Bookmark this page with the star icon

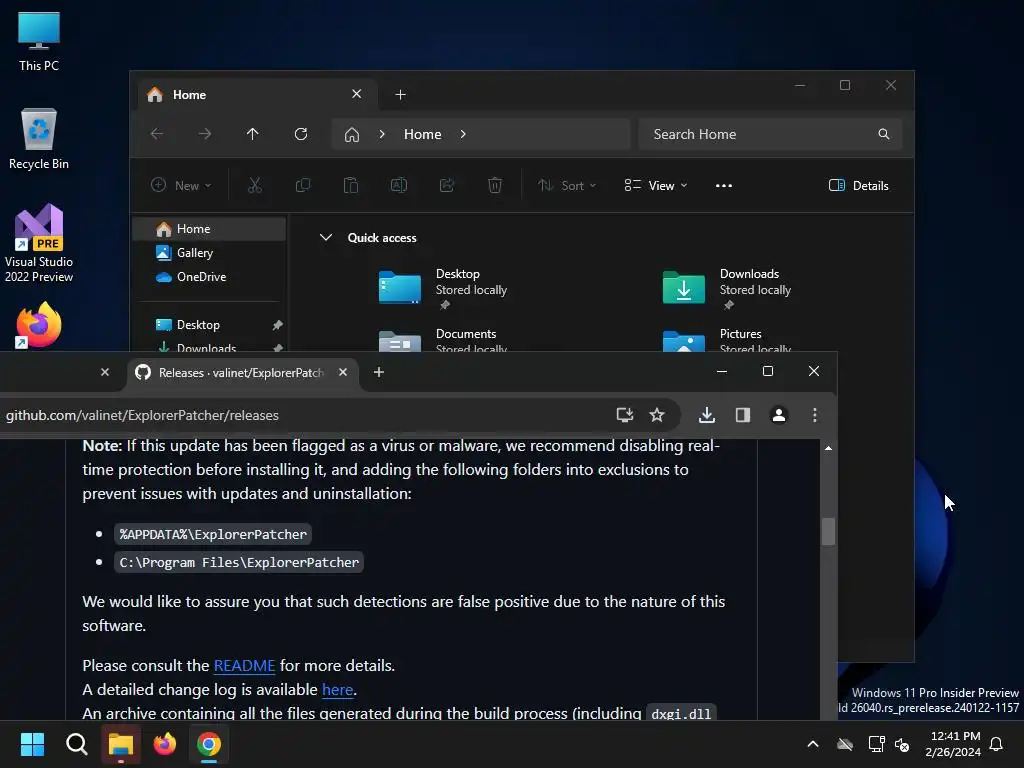tap(657, 415)
